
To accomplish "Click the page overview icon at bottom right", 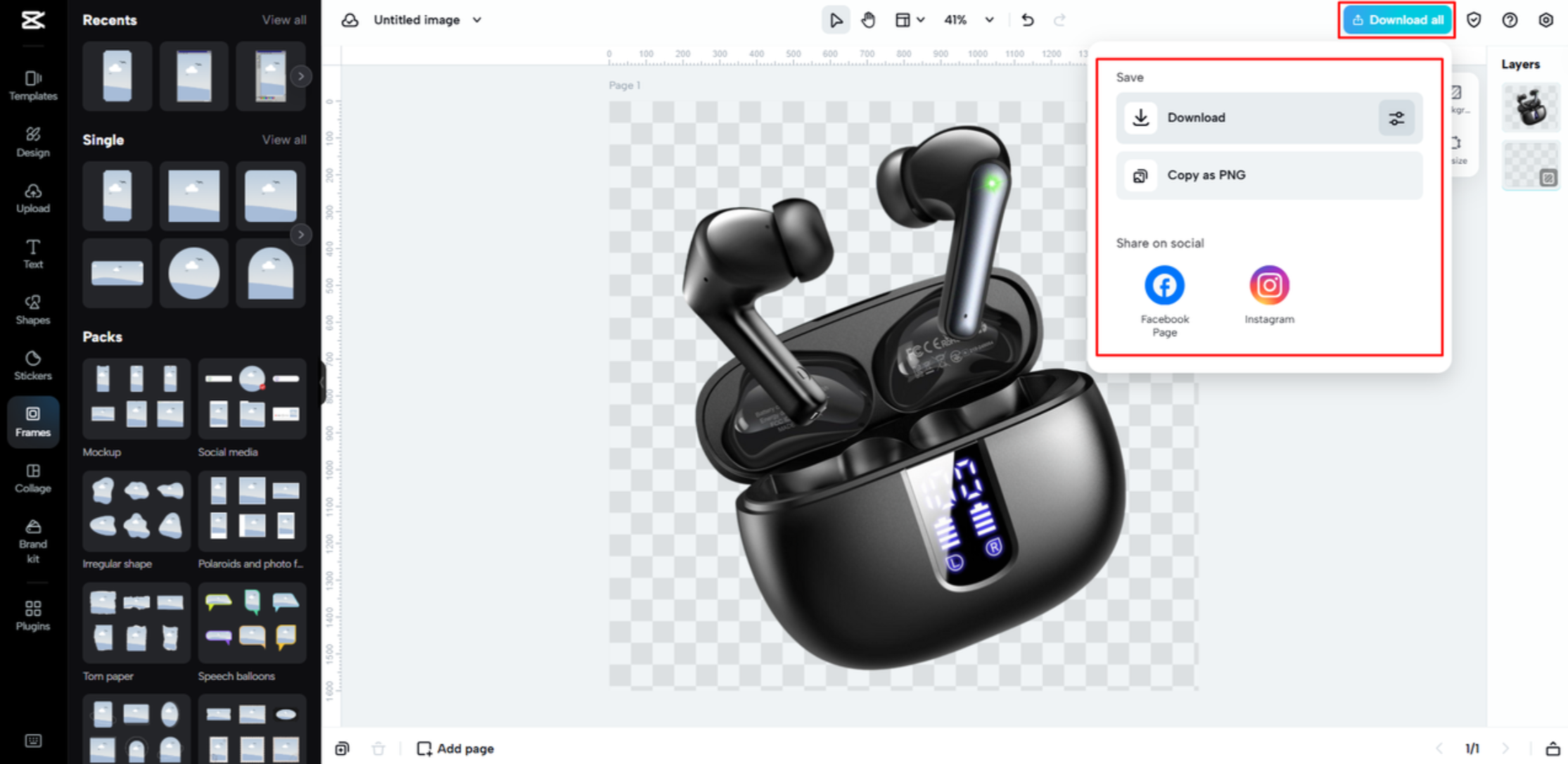I will pos(1552,748).
